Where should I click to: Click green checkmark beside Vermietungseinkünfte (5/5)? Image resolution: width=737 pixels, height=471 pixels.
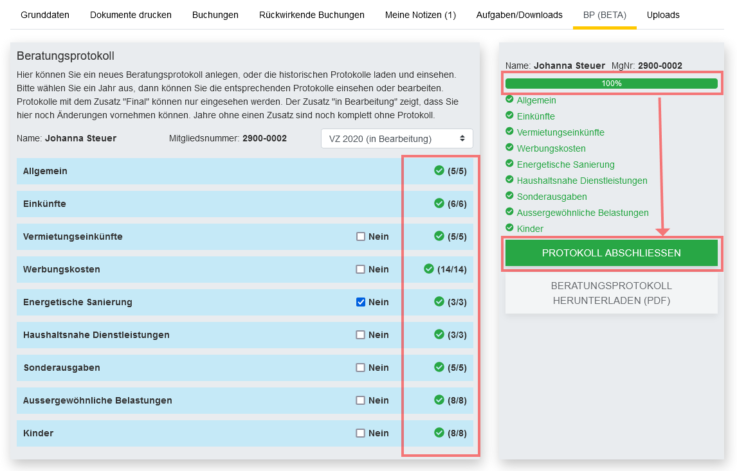439,236
